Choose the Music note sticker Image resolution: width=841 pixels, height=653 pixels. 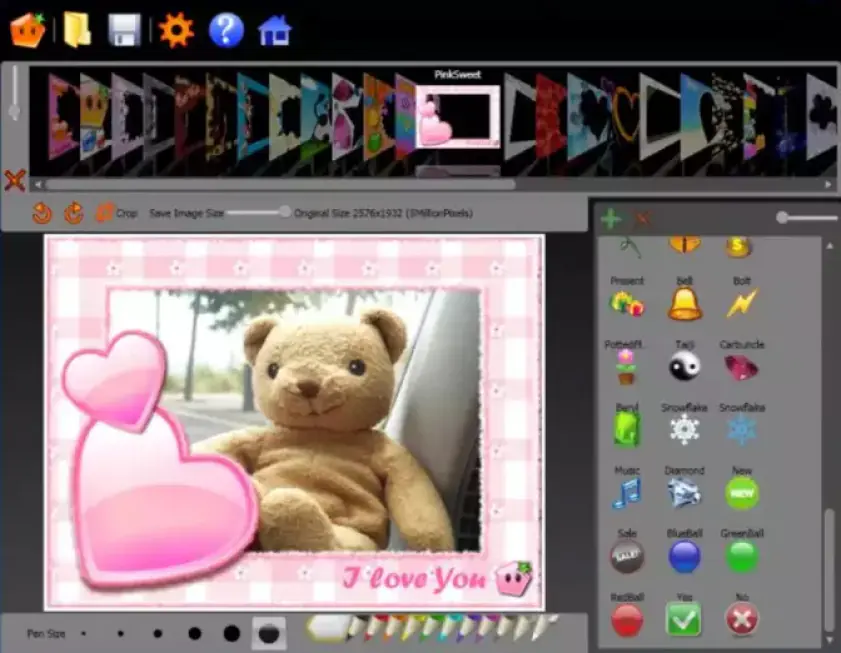pyautogui.click(x=626, y=492)
